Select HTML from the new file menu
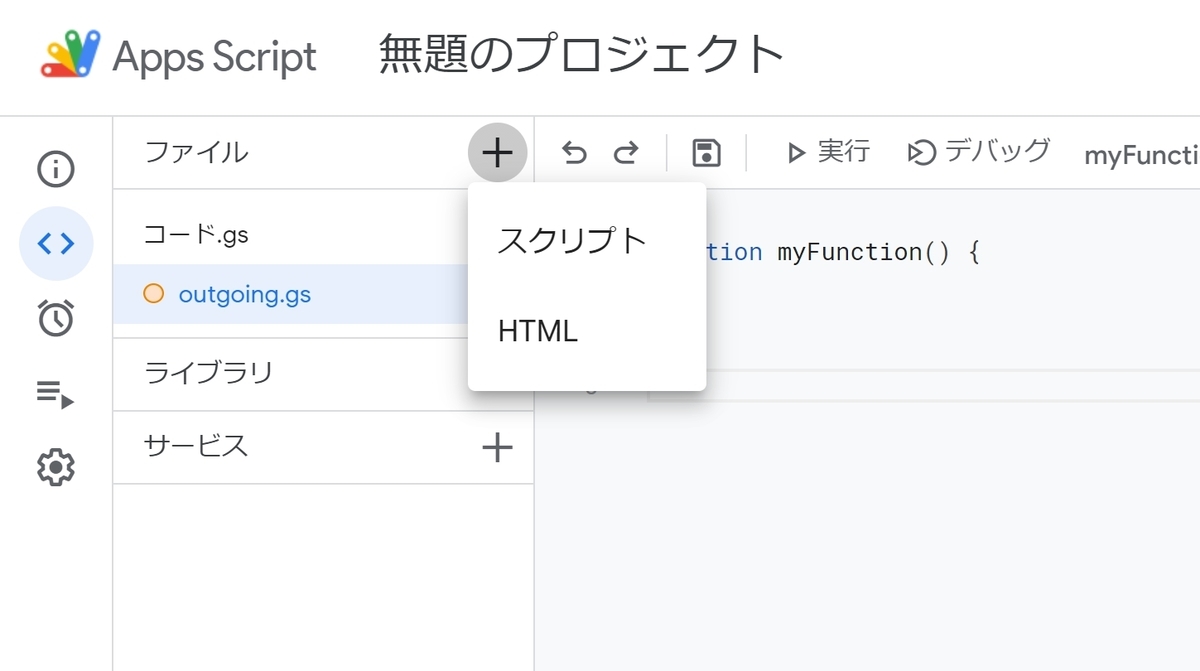Image resolution: width=1200 pixels, height=671 pixels. coord(537,330)
